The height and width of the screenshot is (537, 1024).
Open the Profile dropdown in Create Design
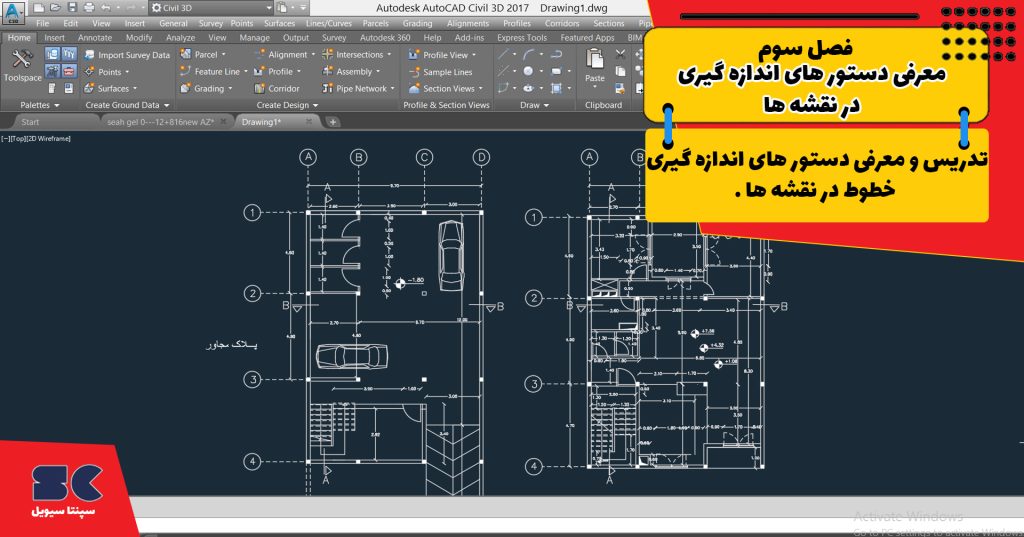pyautogui.click(x=298, y=72)
